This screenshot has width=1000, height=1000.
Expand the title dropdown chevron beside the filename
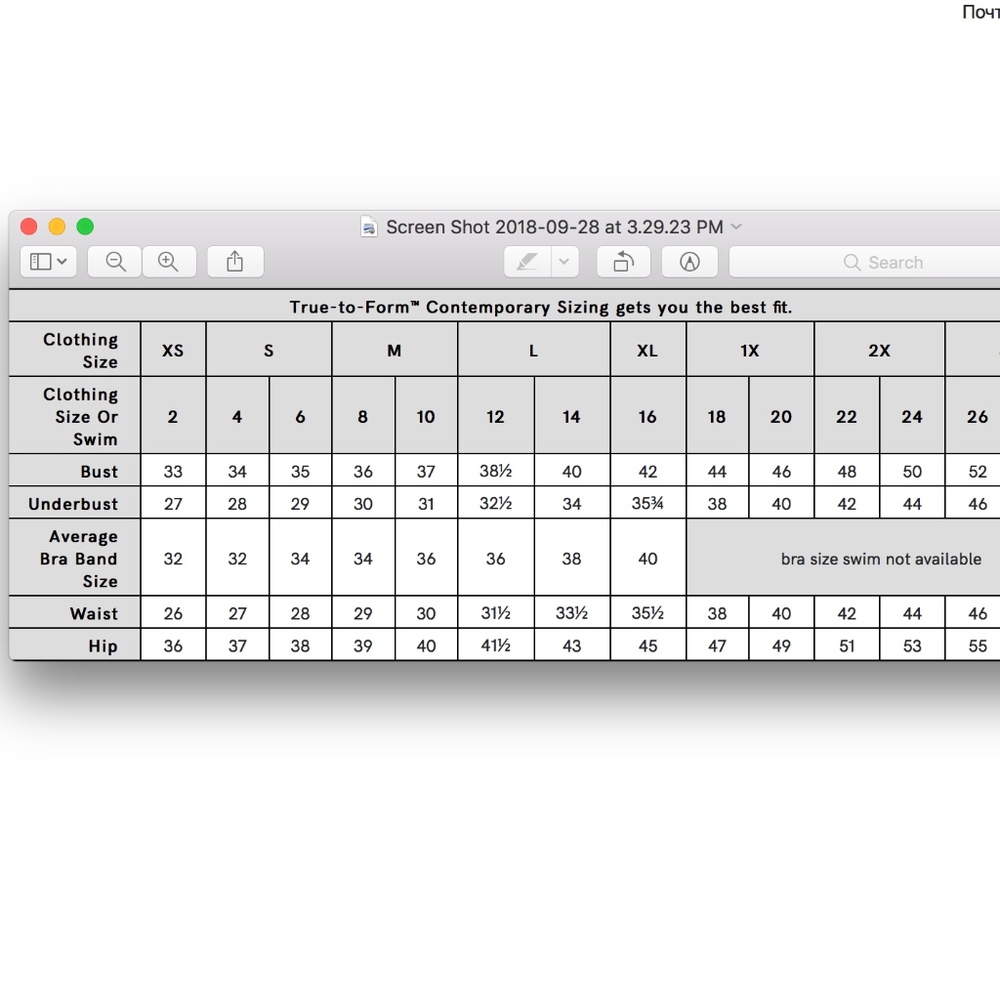(x=737, y=227)
